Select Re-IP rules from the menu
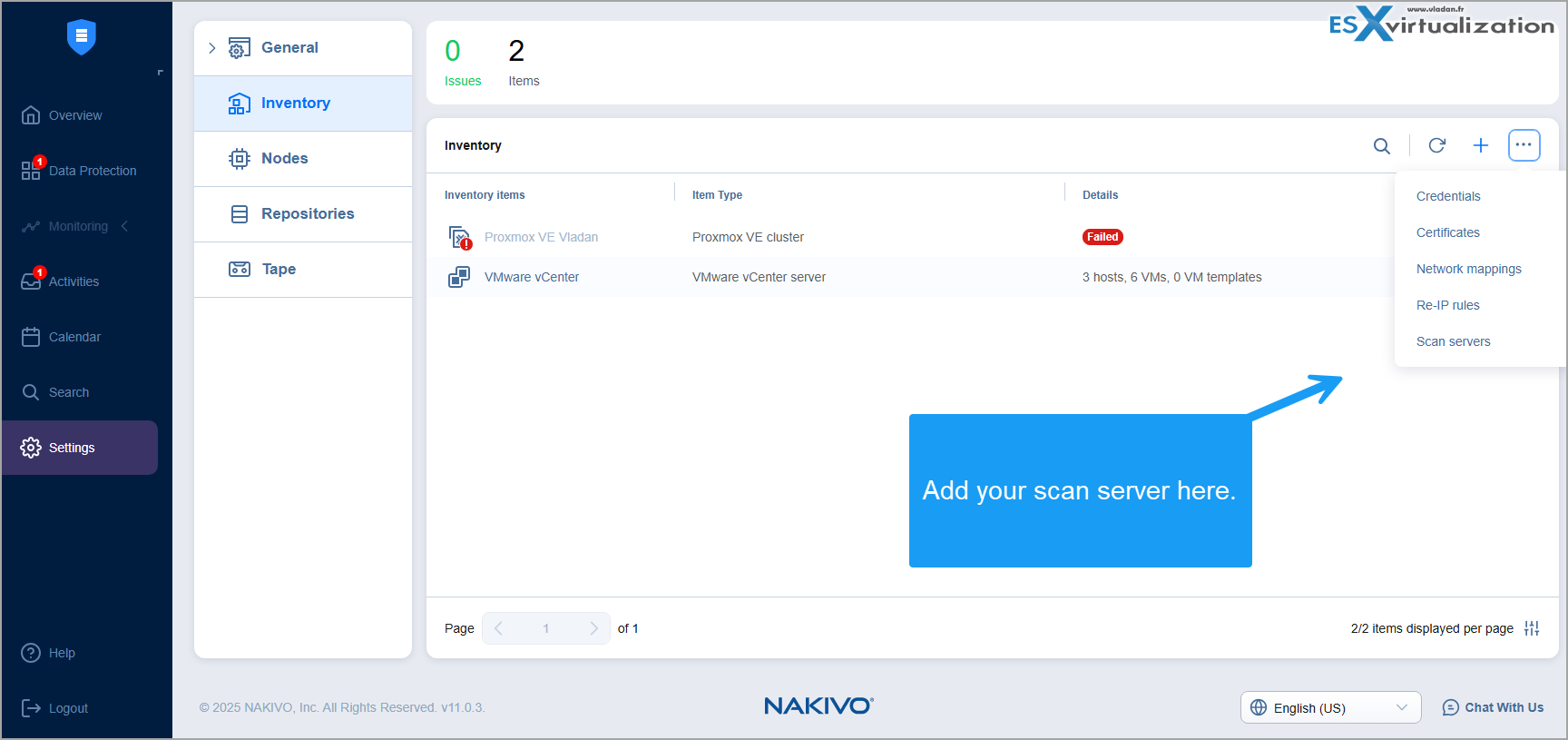1568x740 pixels. tap(1448, 305)
